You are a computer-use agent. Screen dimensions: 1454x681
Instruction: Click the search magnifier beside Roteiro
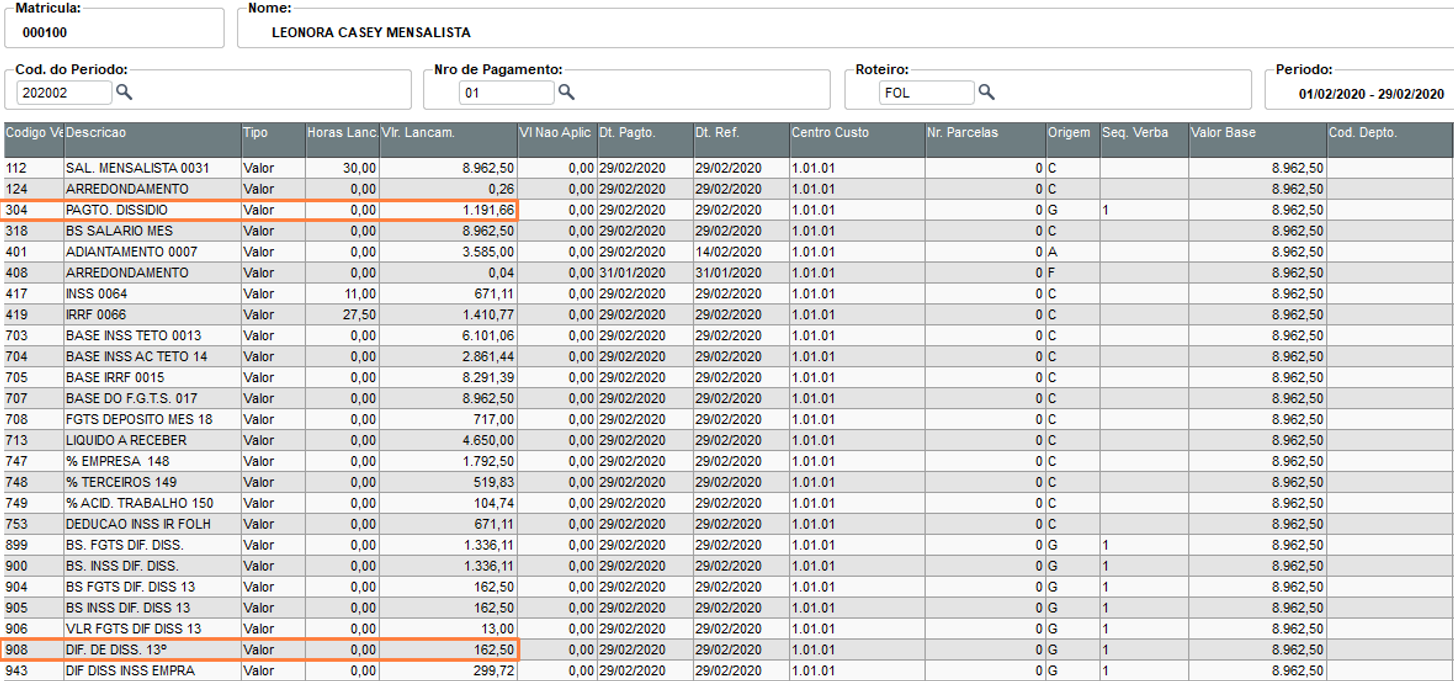(986, 92)
